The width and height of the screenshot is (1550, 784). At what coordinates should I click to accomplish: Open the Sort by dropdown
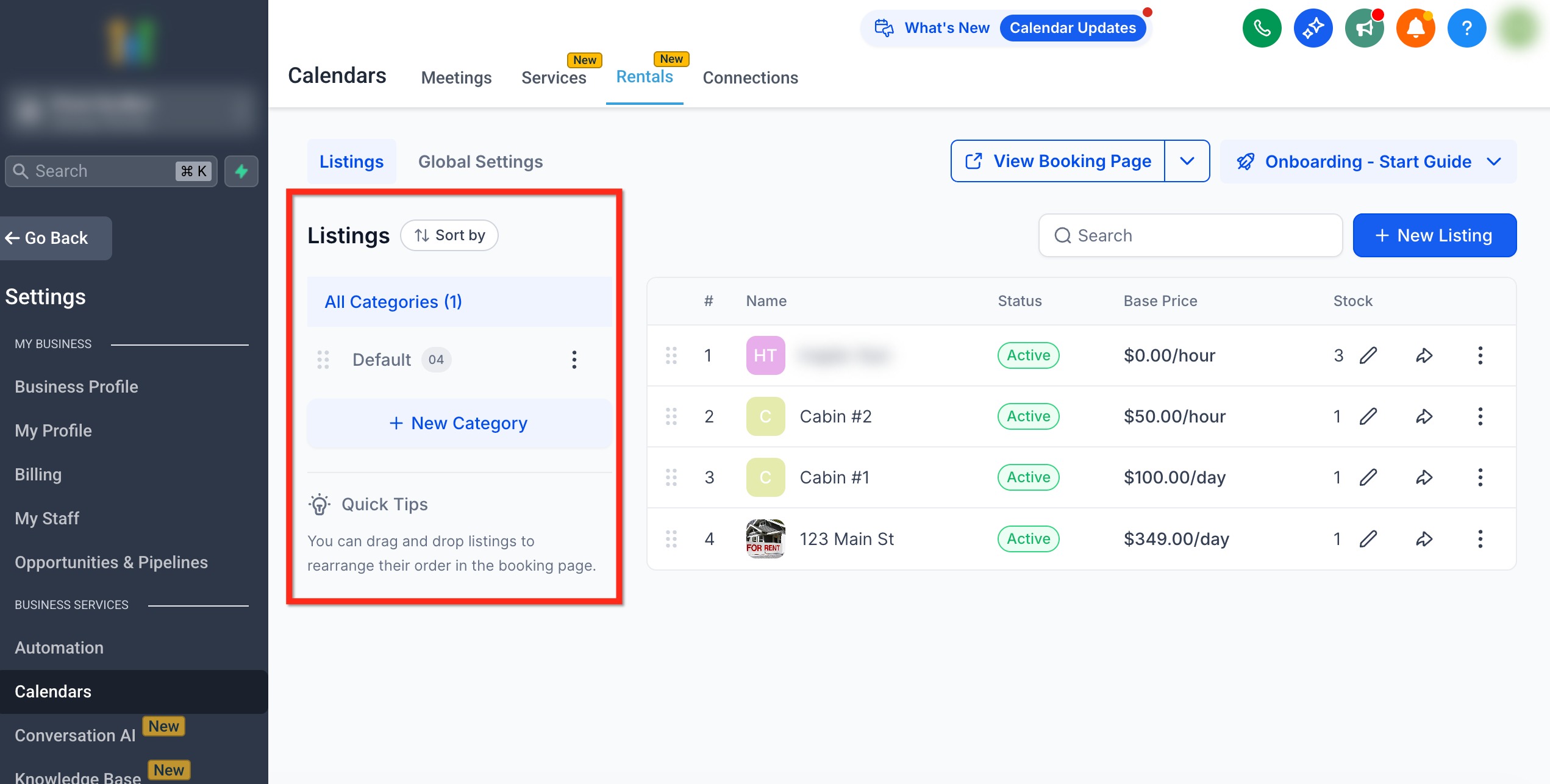tap(449, 235)
